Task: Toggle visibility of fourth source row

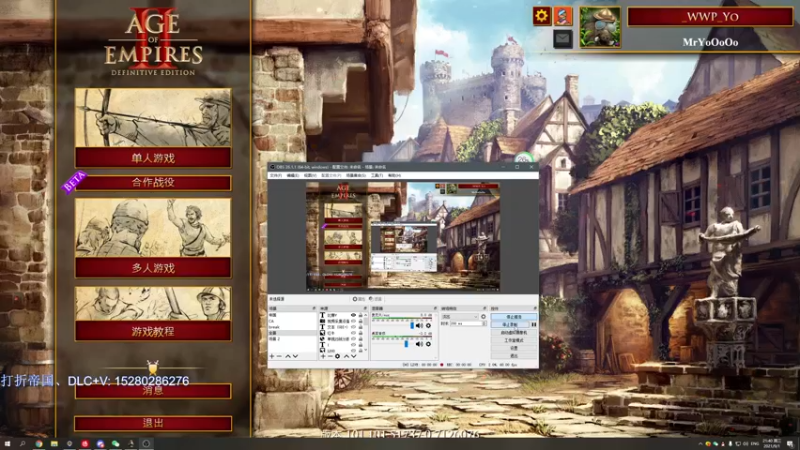Action: pos(354,333)
